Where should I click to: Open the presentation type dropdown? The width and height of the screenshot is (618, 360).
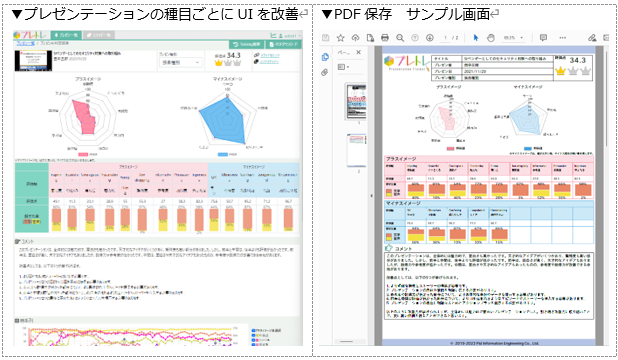click(181, 62)
